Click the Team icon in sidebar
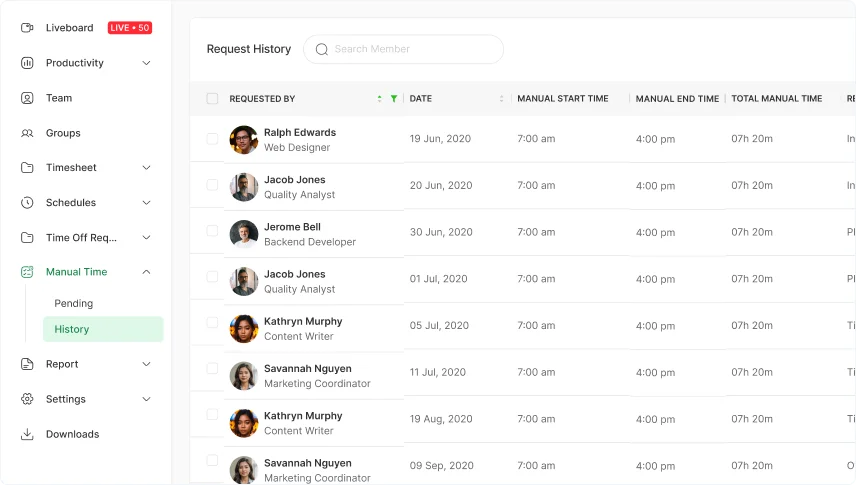Screen dimensions: 856x485 (27, 98)
